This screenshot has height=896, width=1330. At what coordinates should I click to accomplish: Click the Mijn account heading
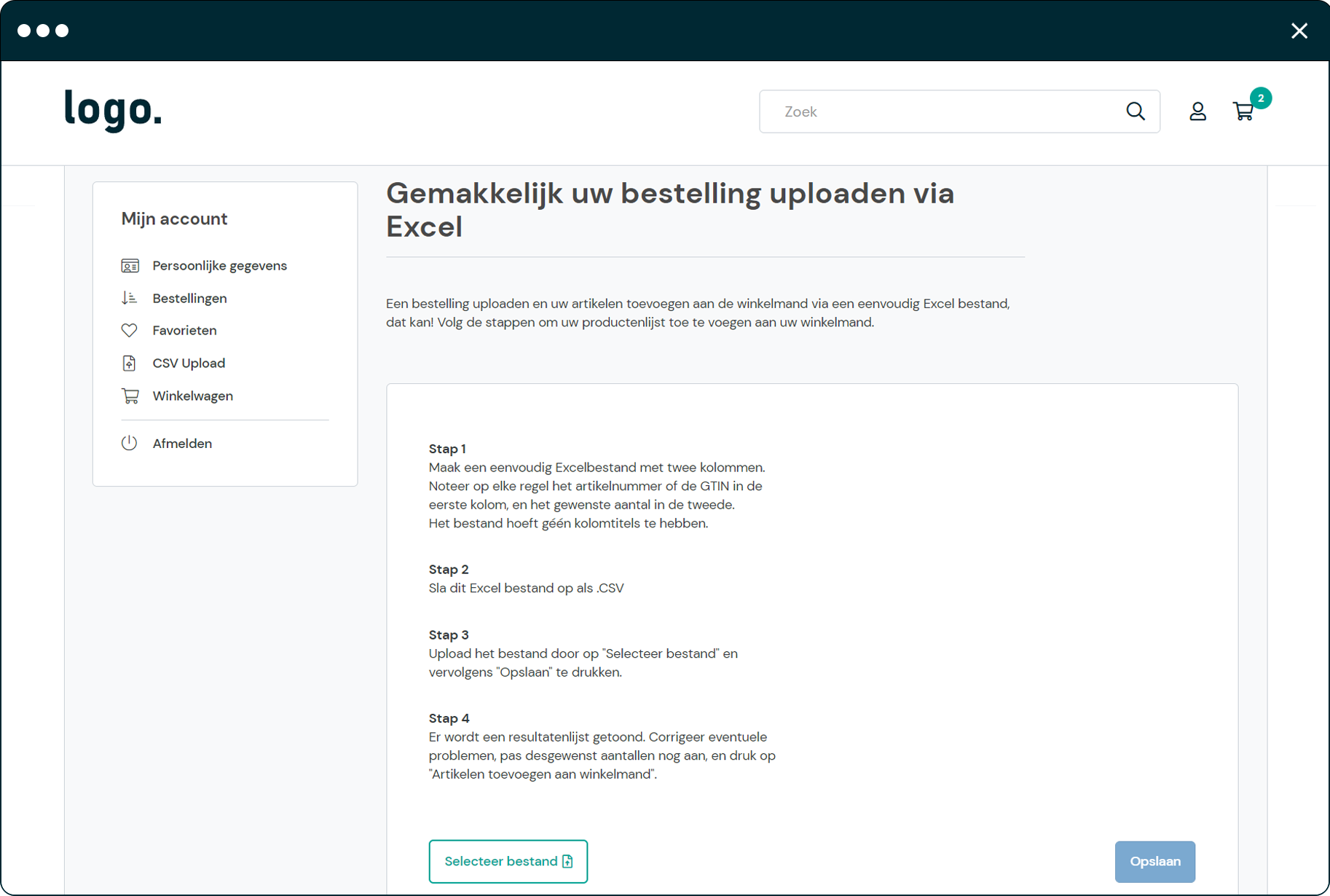pyautogui.click(x=174, y=219)
